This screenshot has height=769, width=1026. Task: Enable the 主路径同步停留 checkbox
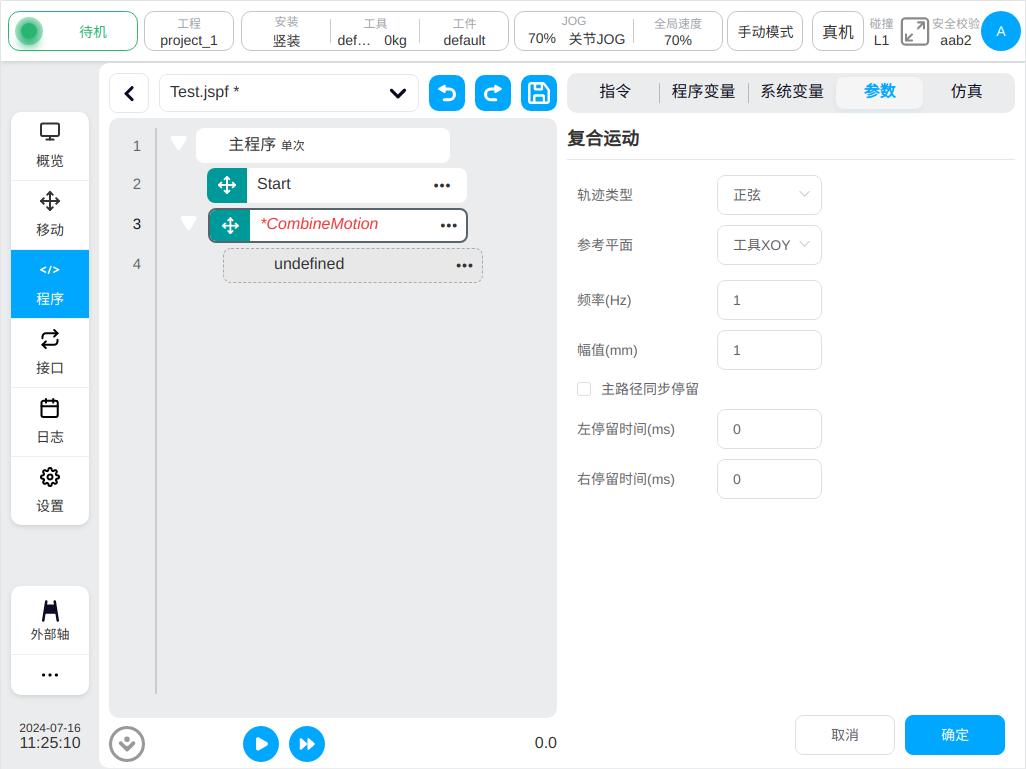tap(584, 389)
